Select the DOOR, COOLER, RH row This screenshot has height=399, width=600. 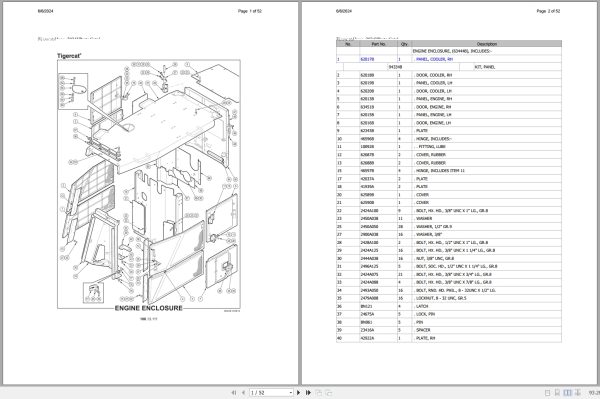[x=449, y=75]
